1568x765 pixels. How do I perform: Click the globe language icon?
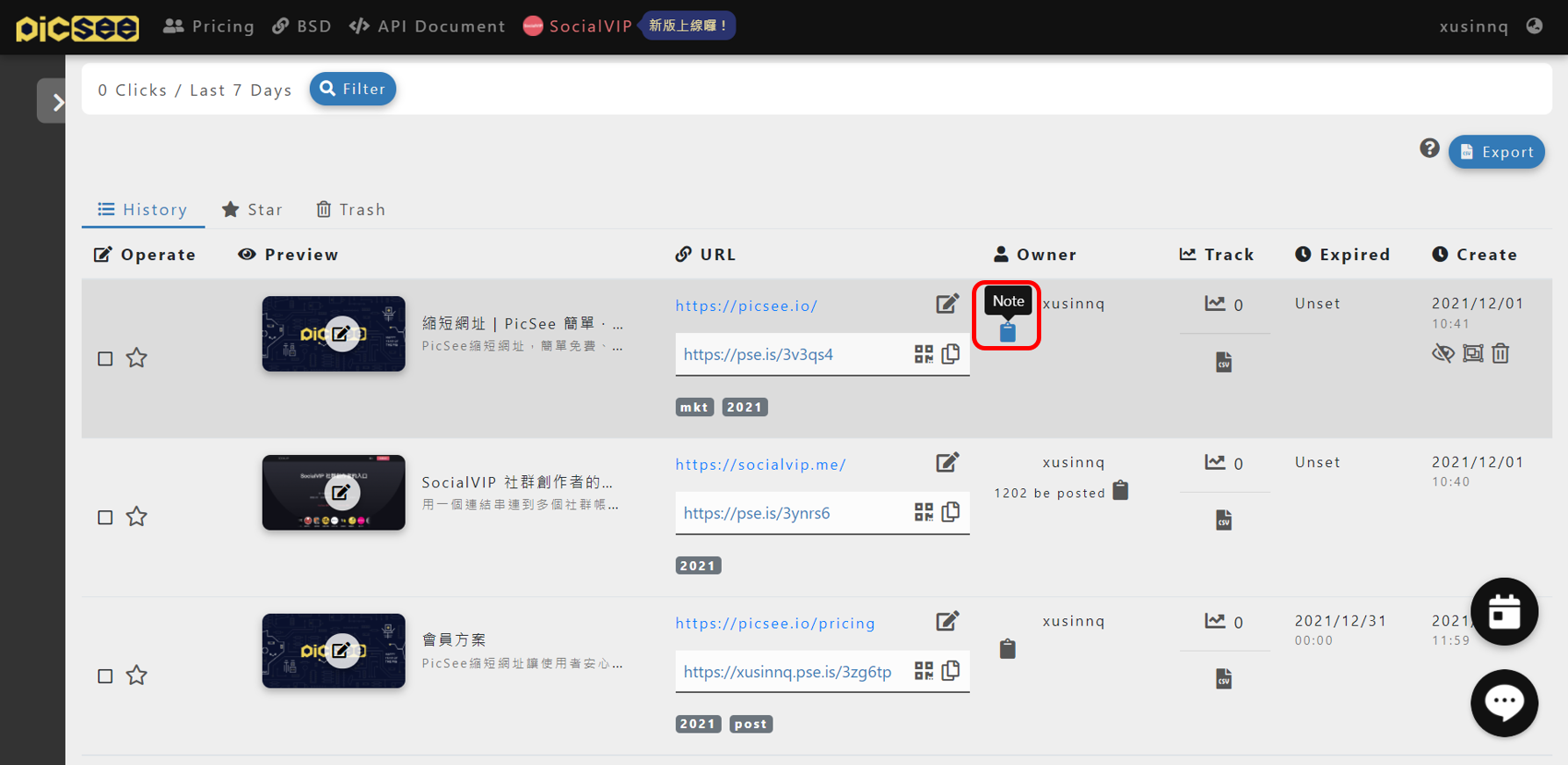coord(1535,25)
